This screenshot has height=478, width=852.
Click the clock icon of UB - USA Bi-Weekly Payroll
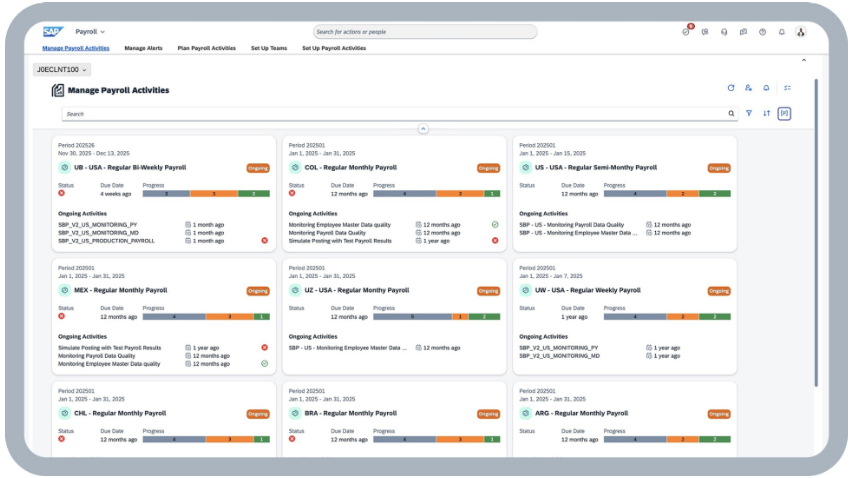(64, 167)
